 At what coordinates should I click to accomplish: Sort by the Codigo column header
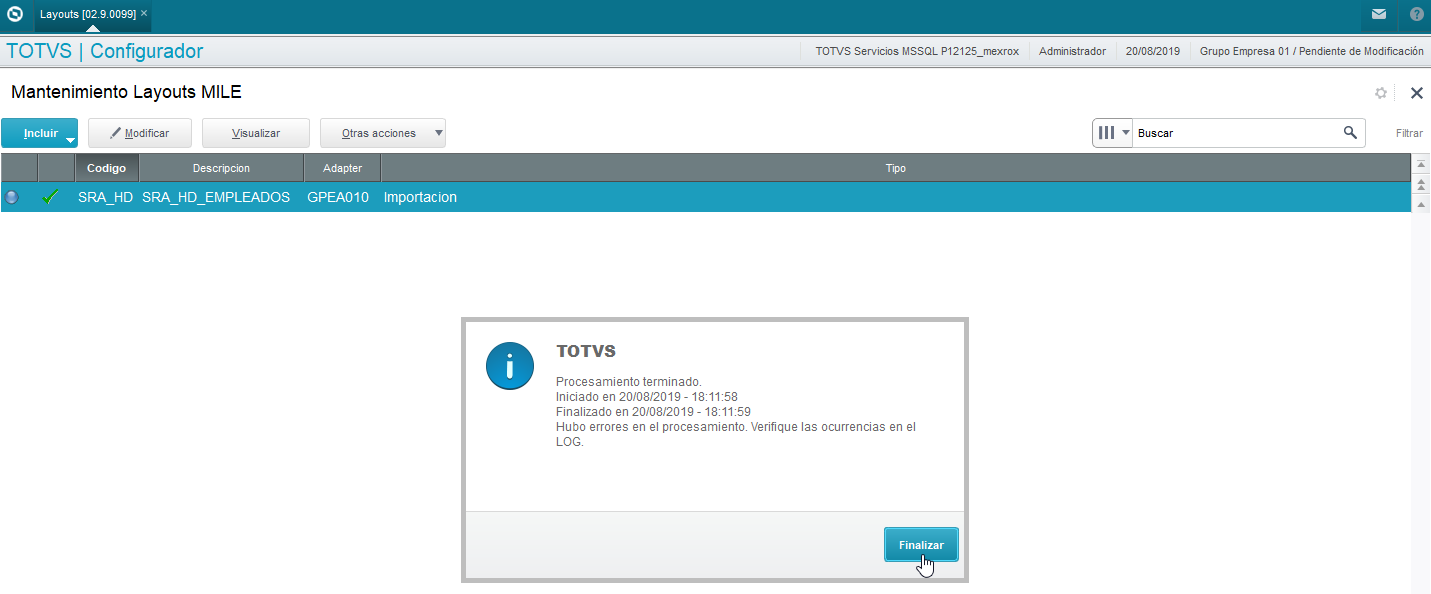click(107, 168)
